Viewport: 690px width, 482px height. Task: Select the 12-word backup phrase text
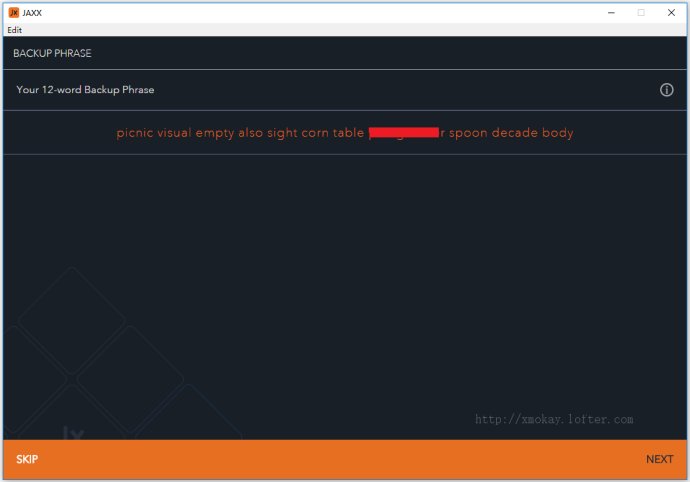pyautogui.click(x=345, y=132)
